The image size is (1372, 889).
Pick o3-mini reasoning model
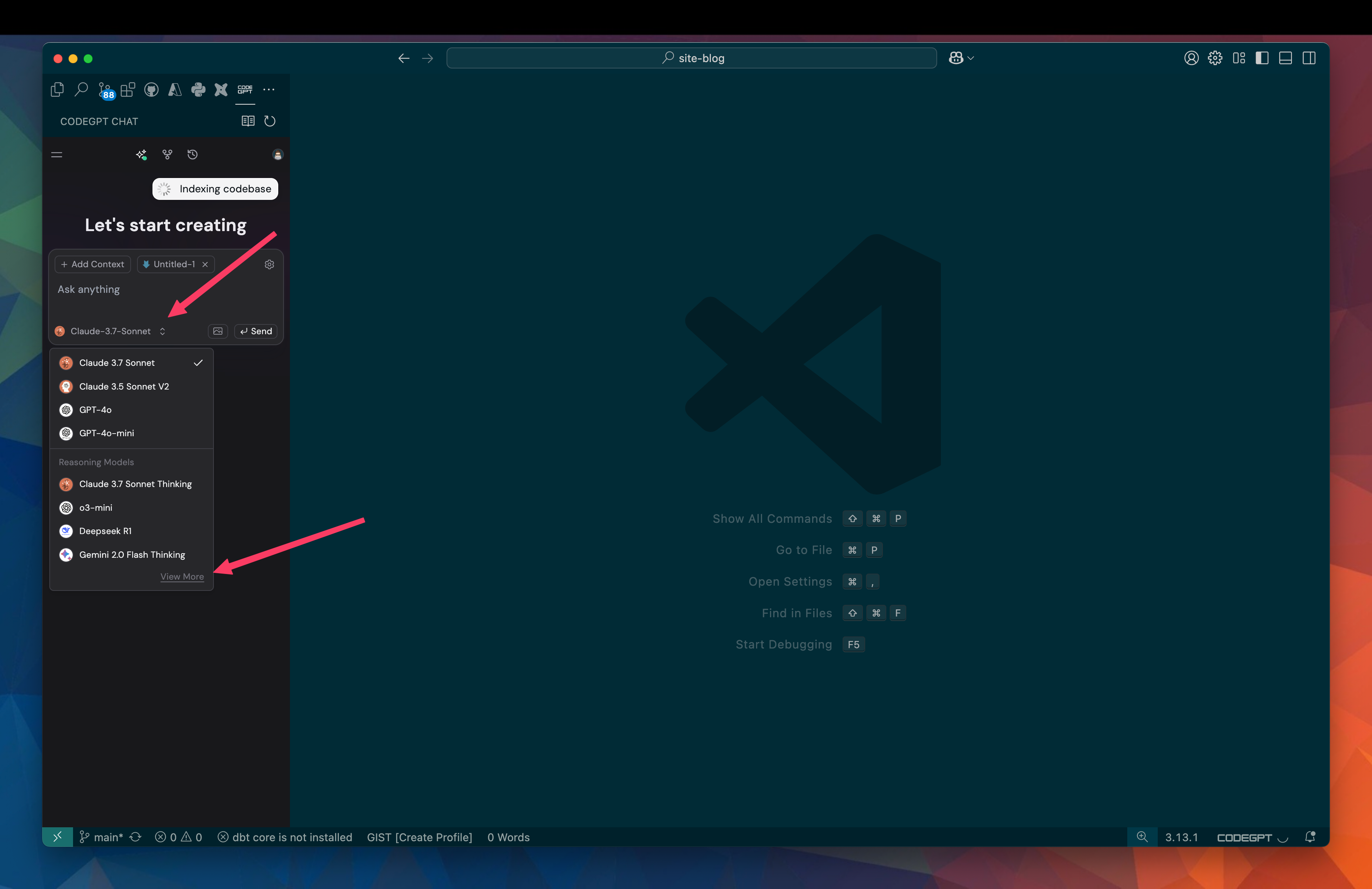(x=131, y=508)
